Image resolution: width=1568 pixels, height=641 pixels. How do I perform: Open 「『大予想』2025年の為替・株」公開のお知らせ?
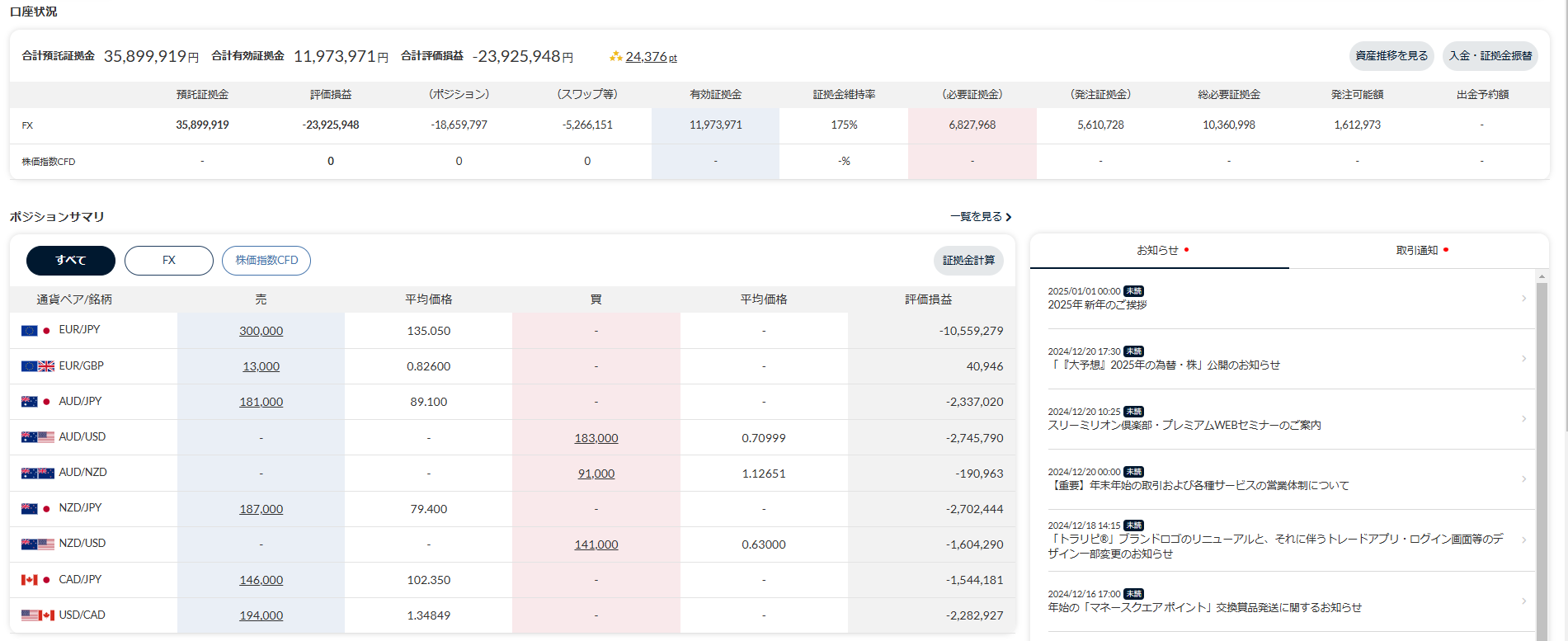(x=1164, y=365)
